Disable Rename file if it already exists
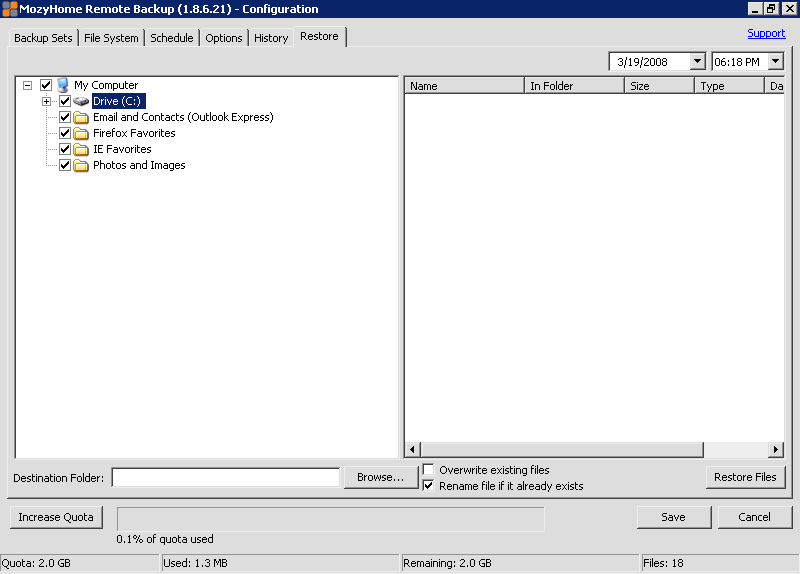 pyautogui.click(x=429, y=486)
